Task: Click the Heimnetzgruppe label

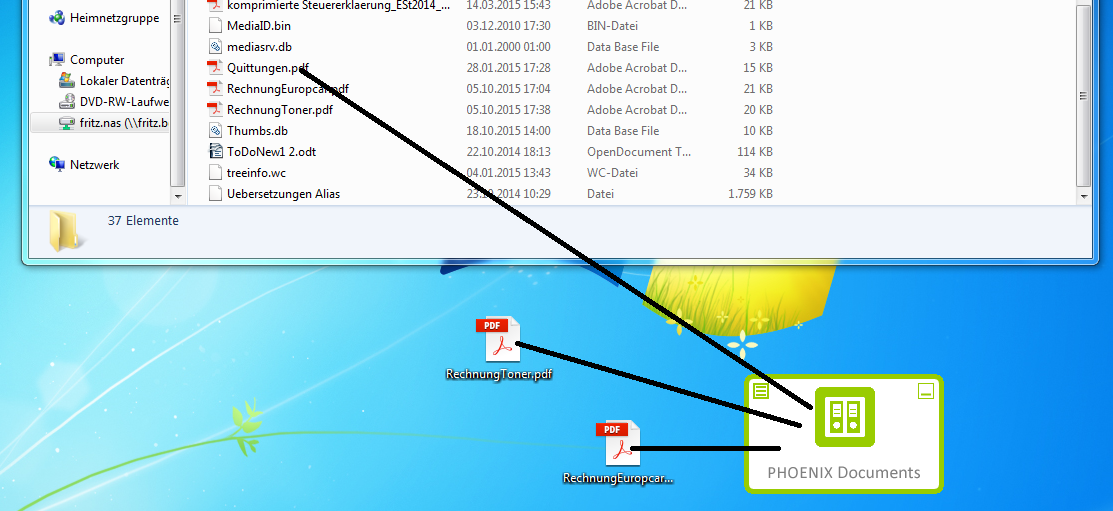Action: [x=114, y=18]
